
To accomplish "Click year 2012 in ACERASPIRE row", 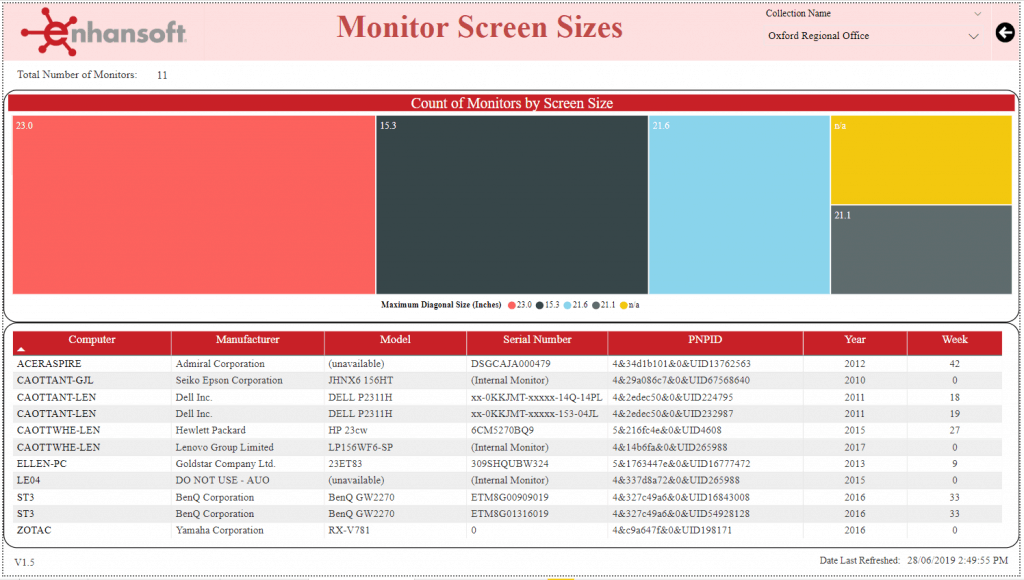I will (854, 364).
